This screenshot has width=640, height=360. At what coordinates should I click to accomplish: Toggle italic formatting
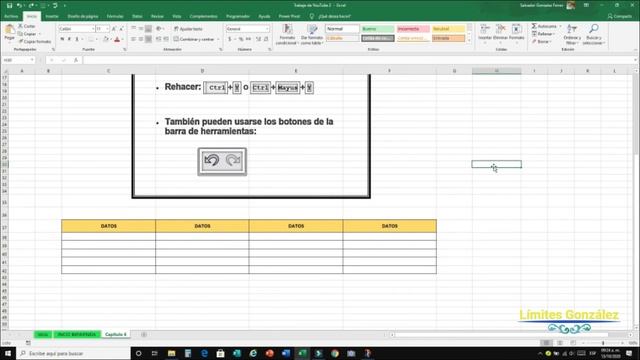pyautogui.click(x=69, y=40)
